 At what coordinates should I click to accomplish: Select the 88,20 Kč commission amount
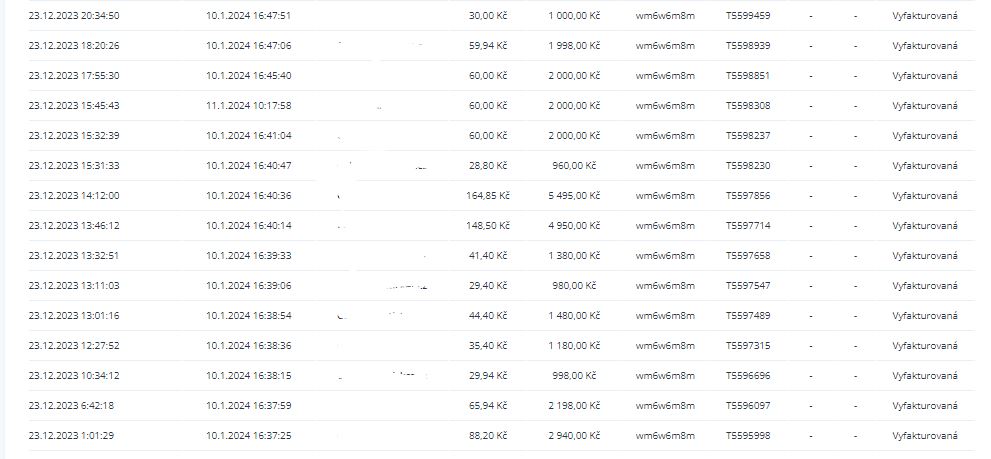[489, 436]
